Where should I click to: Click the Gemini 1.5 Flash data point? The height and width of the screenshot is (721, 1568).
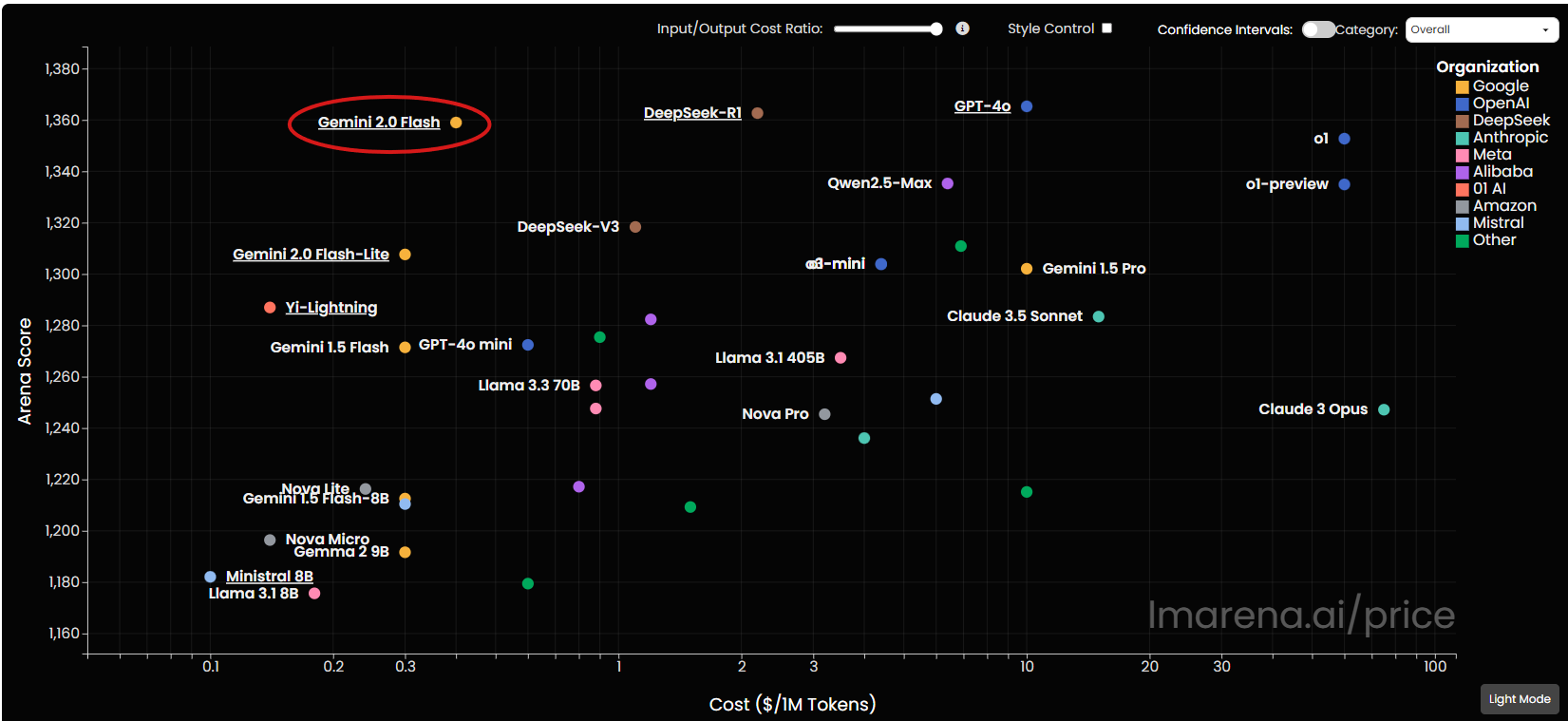pyautogui.click(x=405, y=348)
